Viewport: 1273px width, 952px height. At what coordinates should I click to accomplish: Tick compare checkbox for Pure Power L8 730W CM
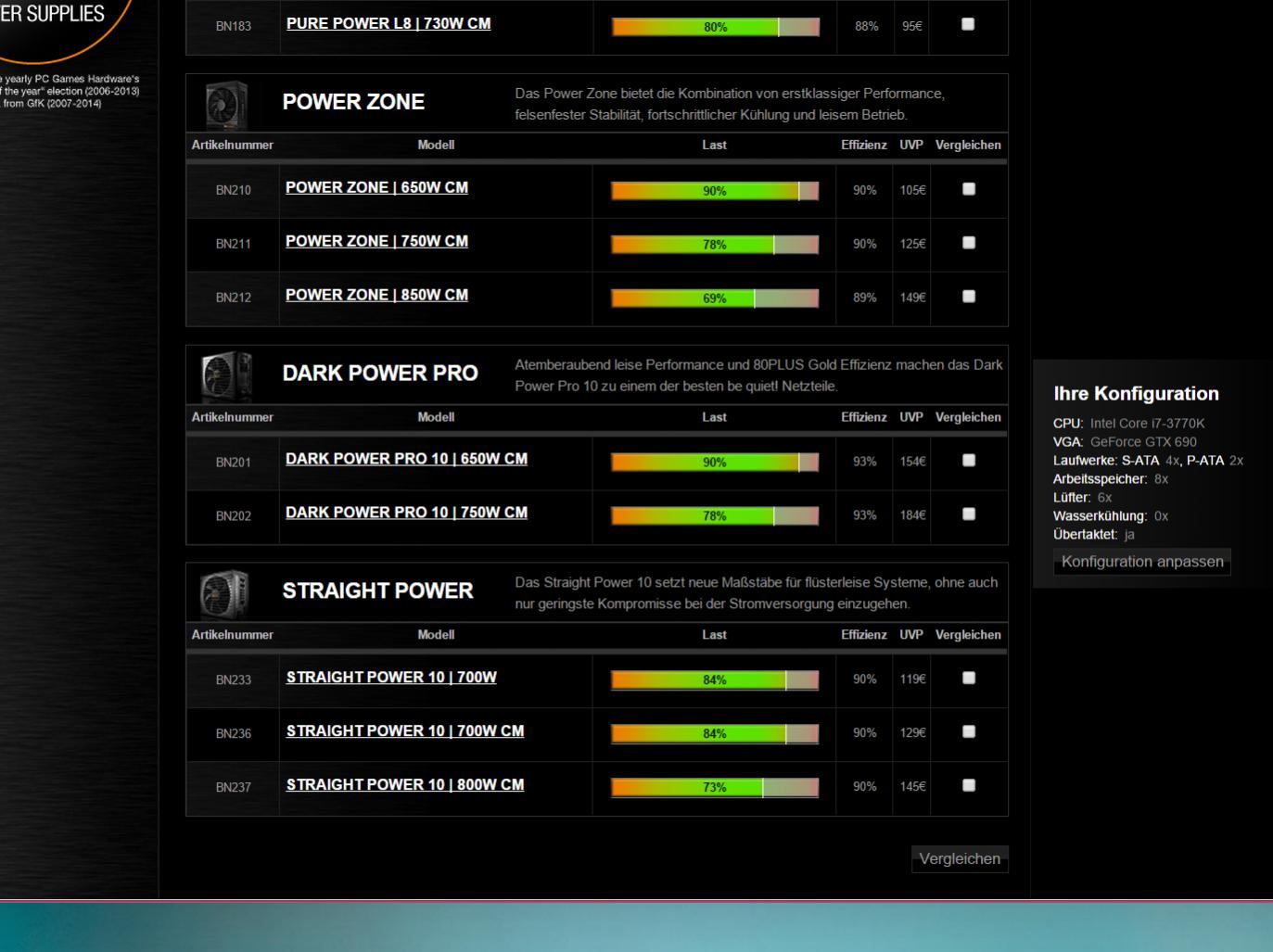click(968, 24)
